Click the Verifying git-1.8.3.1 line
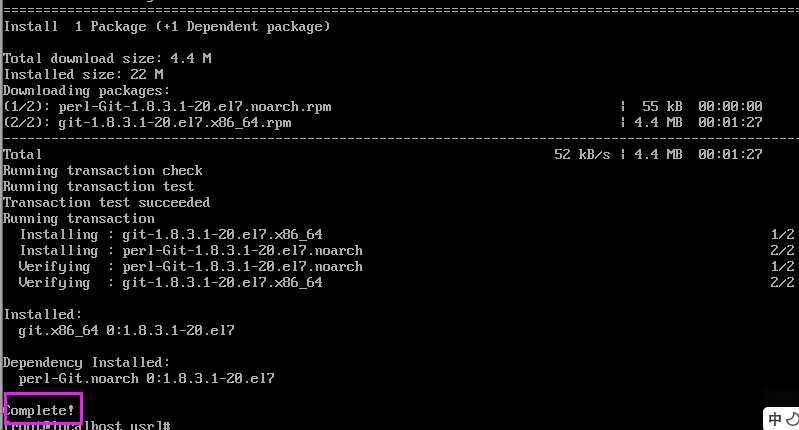 tap(171, 282)
